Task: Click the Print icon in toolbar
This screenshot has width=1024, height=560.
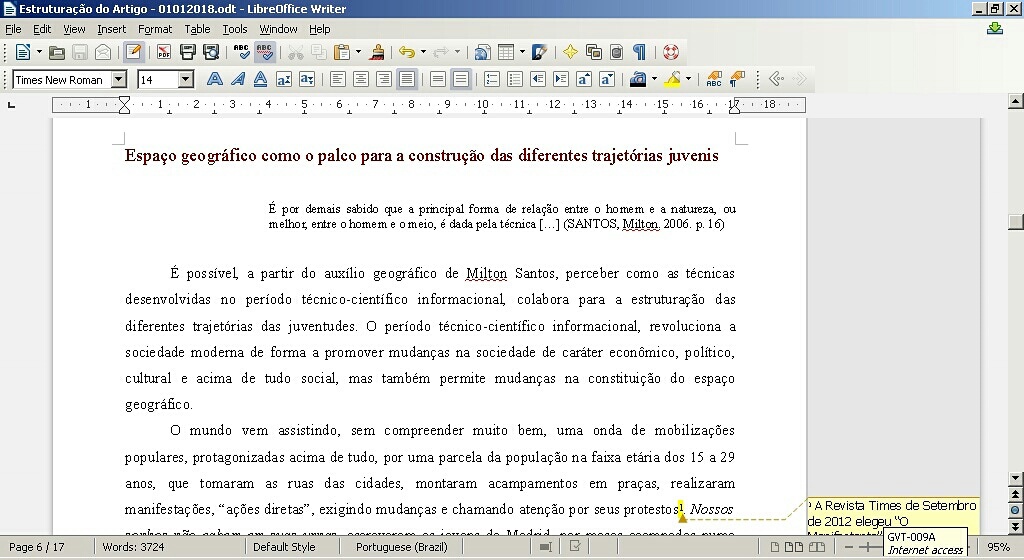Action: pos(187,52)
